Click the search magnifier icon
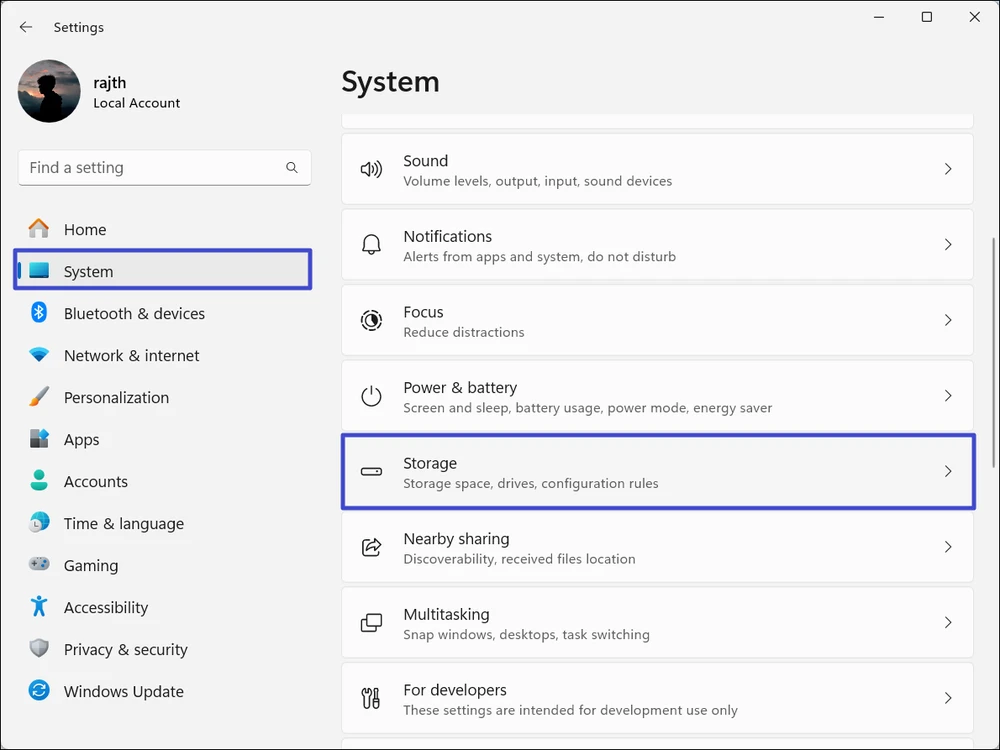The height and width of the screenshot is (750, 1000). 292,168
